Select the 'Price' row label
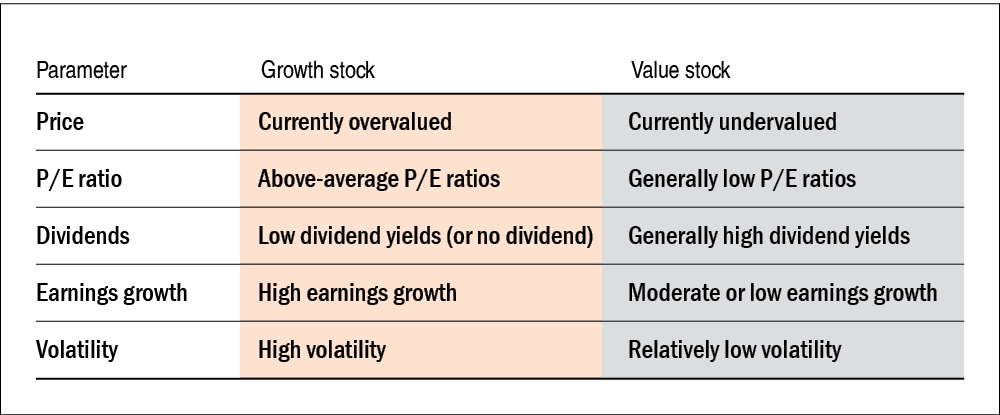 click(x=60, y=122)
